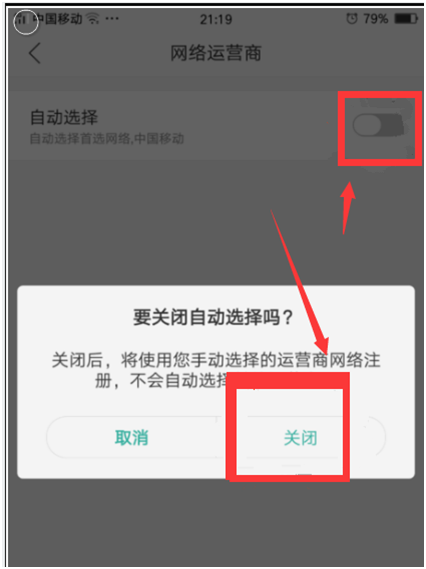Tap the 要关闭自动选择吗? dialog title
This screenshot has width=426, height=569.
[x=213, y=317]
